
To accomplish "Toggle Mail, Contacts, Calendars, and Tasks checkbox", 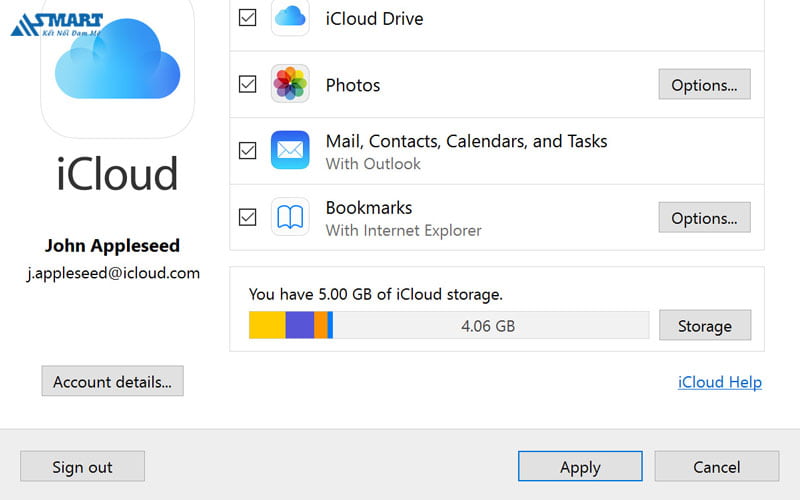I will 247,150.
